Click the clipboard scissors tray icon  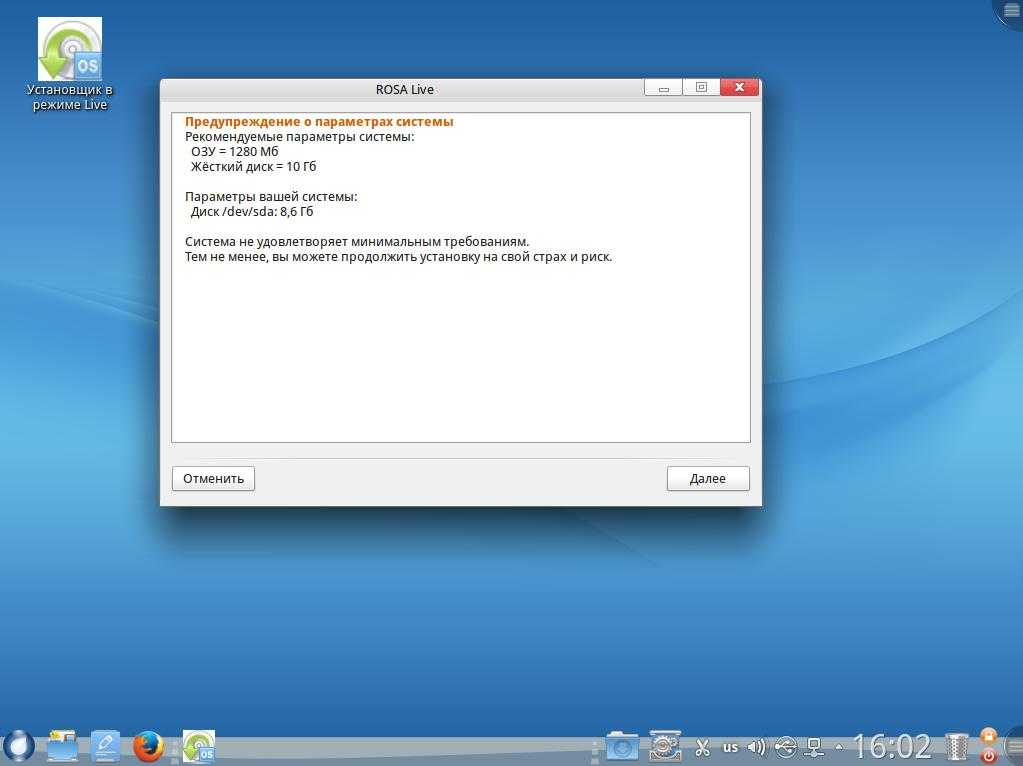tap(702, 747)
